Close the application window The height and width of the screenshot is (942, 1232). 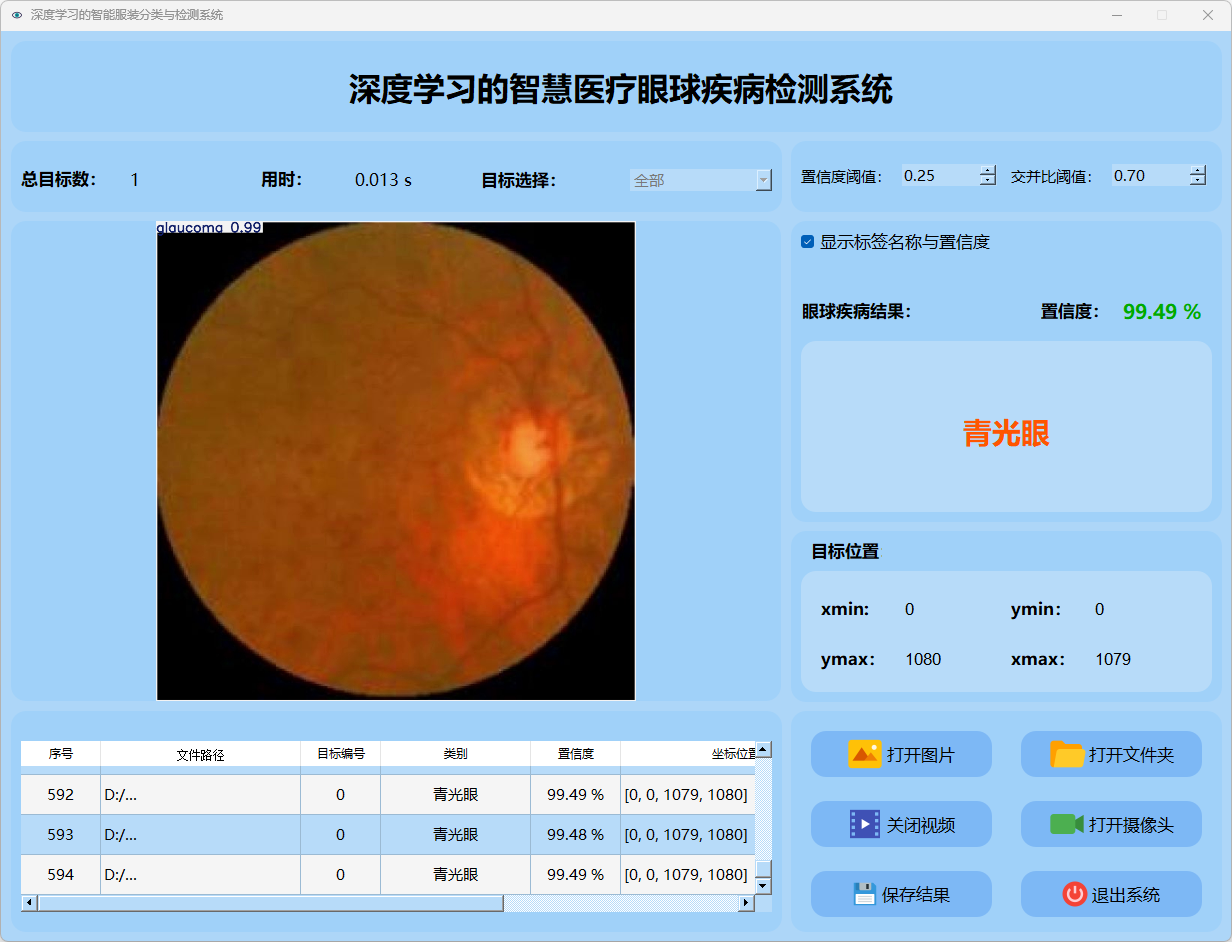coord(1207,15)
